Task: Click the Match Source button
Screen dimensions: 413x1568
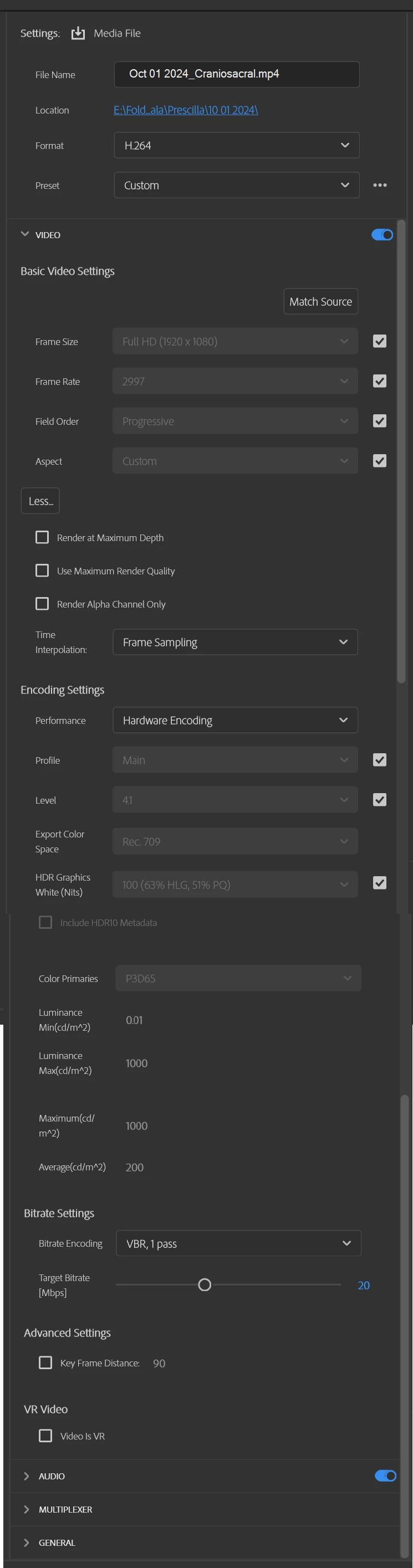Action: tap(320, 301)
